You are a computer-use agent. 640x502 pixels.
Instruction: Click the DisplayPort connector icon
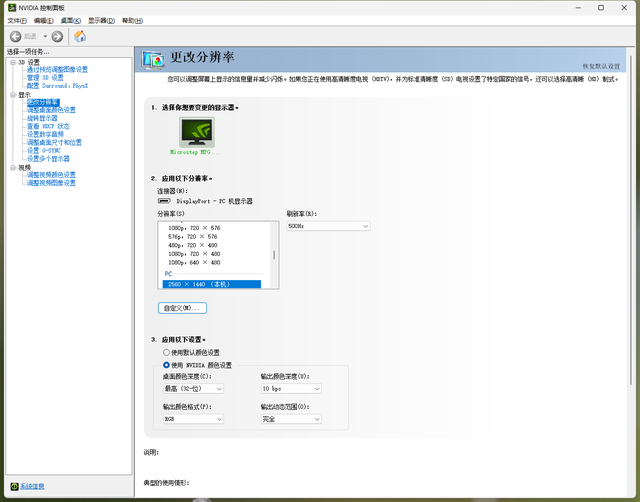tap(164, 201)
